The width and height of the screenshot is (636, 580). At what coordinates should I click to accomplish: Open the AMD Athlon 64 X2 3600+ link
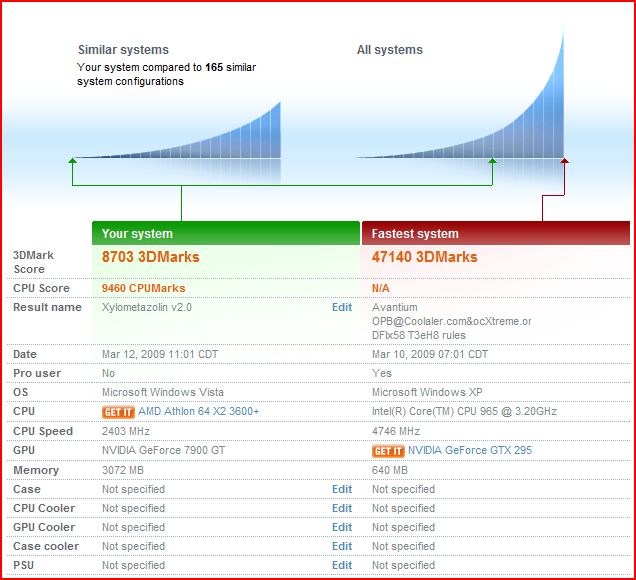click(x=198, y=411)
